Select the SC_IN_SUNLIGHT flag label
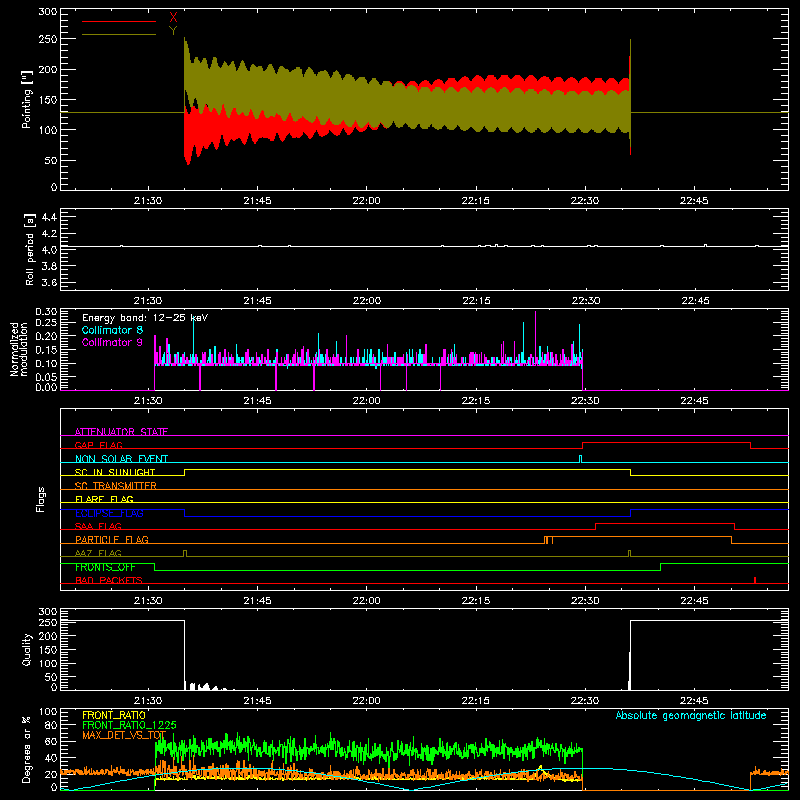This screenshot has width=800, height=800. 115,472
